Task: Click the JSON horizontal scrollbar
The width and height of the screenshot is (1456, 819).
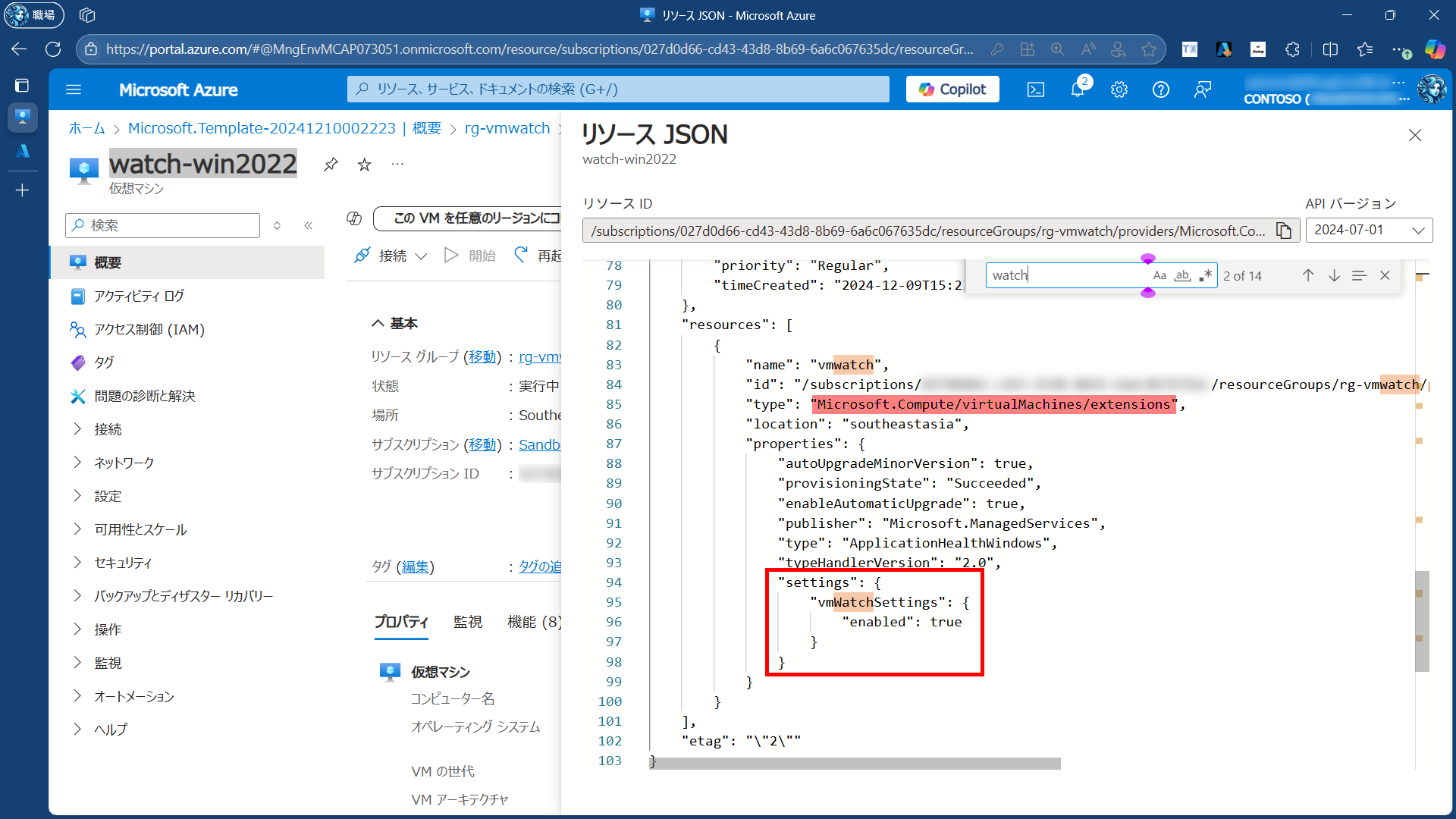Action: (x=855, y=763)
